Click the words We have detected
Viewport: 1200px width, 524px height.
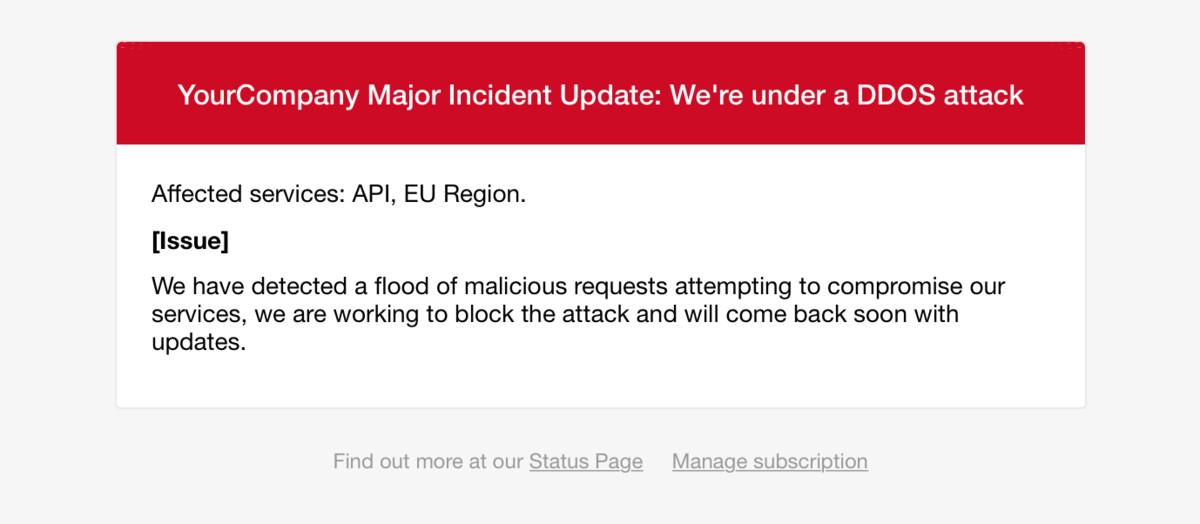coord(249,287)
